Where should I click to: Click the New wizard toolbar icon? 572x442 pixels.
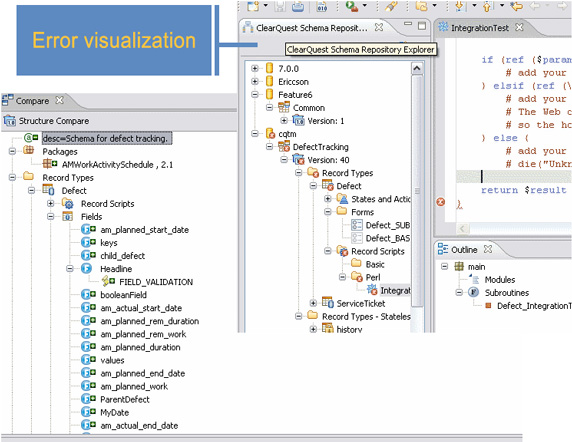tap(253, 6)
